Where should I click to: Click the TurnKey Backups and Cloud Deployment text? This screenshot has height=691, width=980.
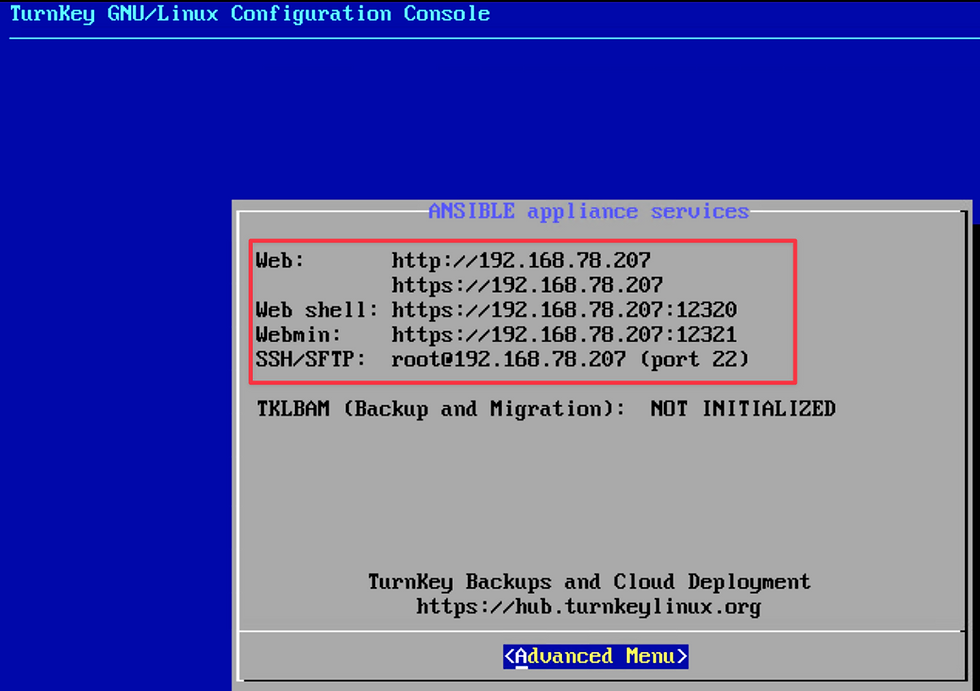coord(589,582)
